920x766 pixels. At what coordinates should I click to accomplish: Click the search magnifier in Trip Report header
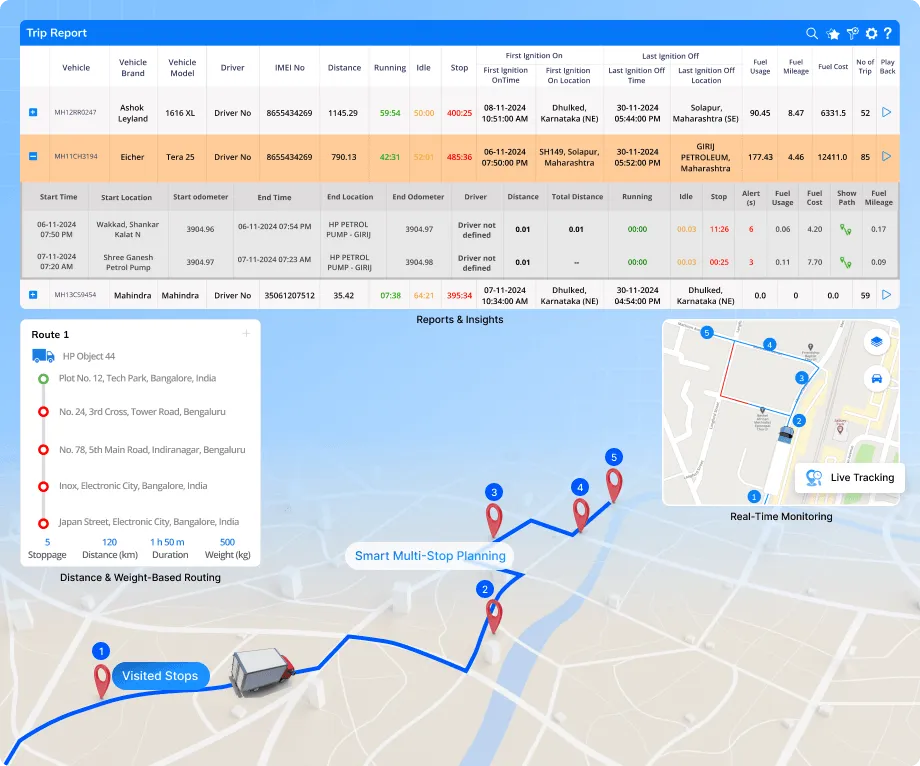[x=813, y=34]
